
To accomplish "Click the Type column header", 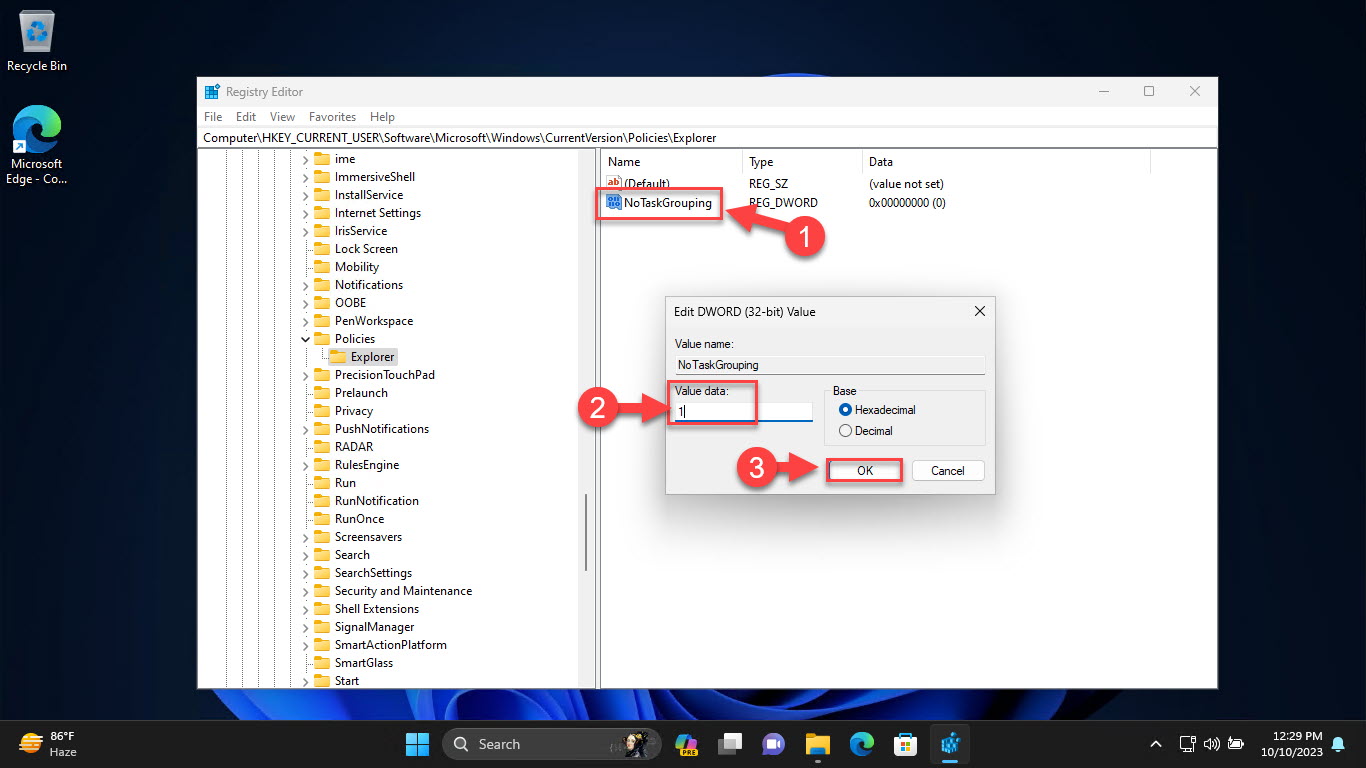I will 802,162.
